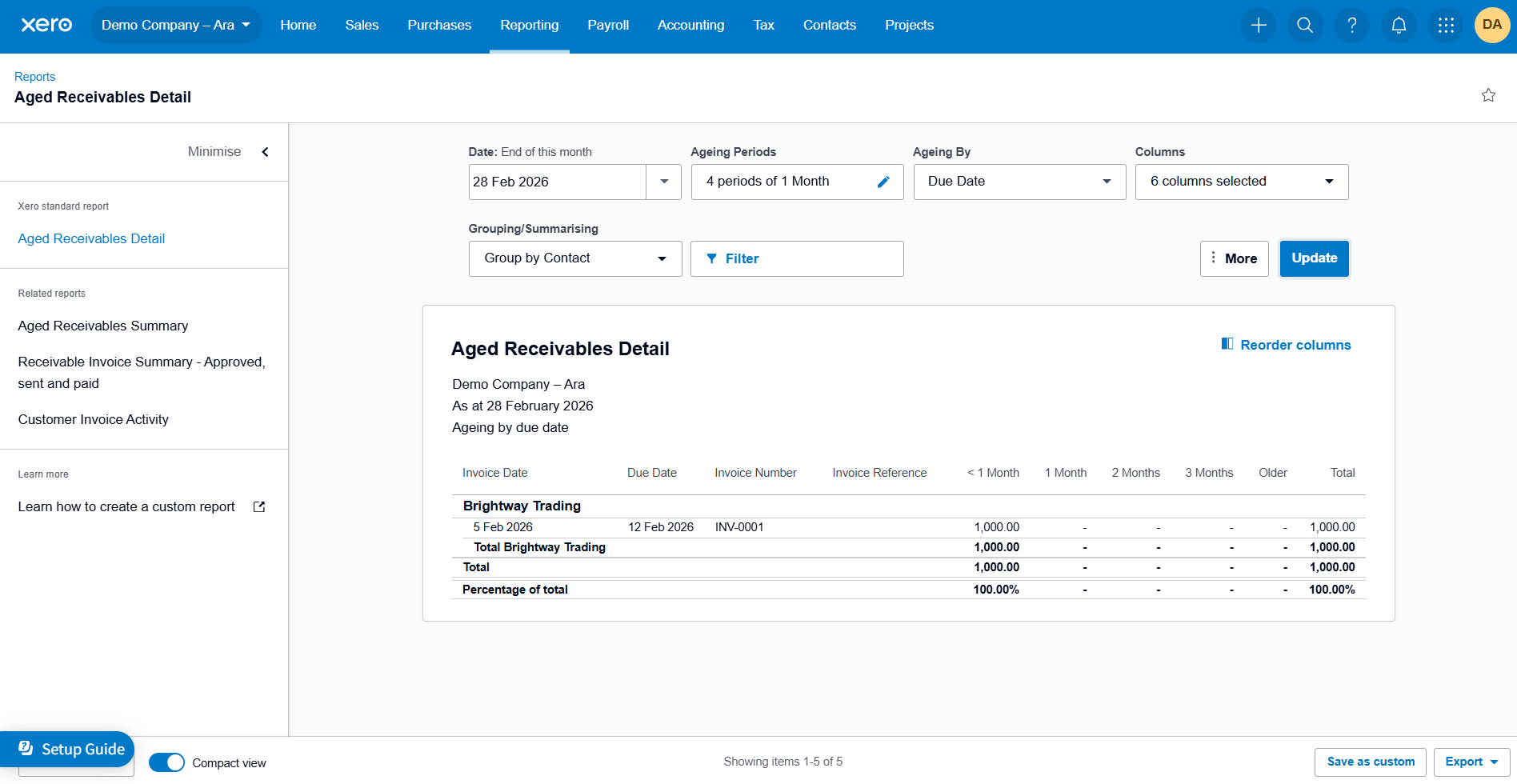Click the 5 Feb 2026 invoice date
This screenshot has width=1517, height=784.
coord(502,527)
